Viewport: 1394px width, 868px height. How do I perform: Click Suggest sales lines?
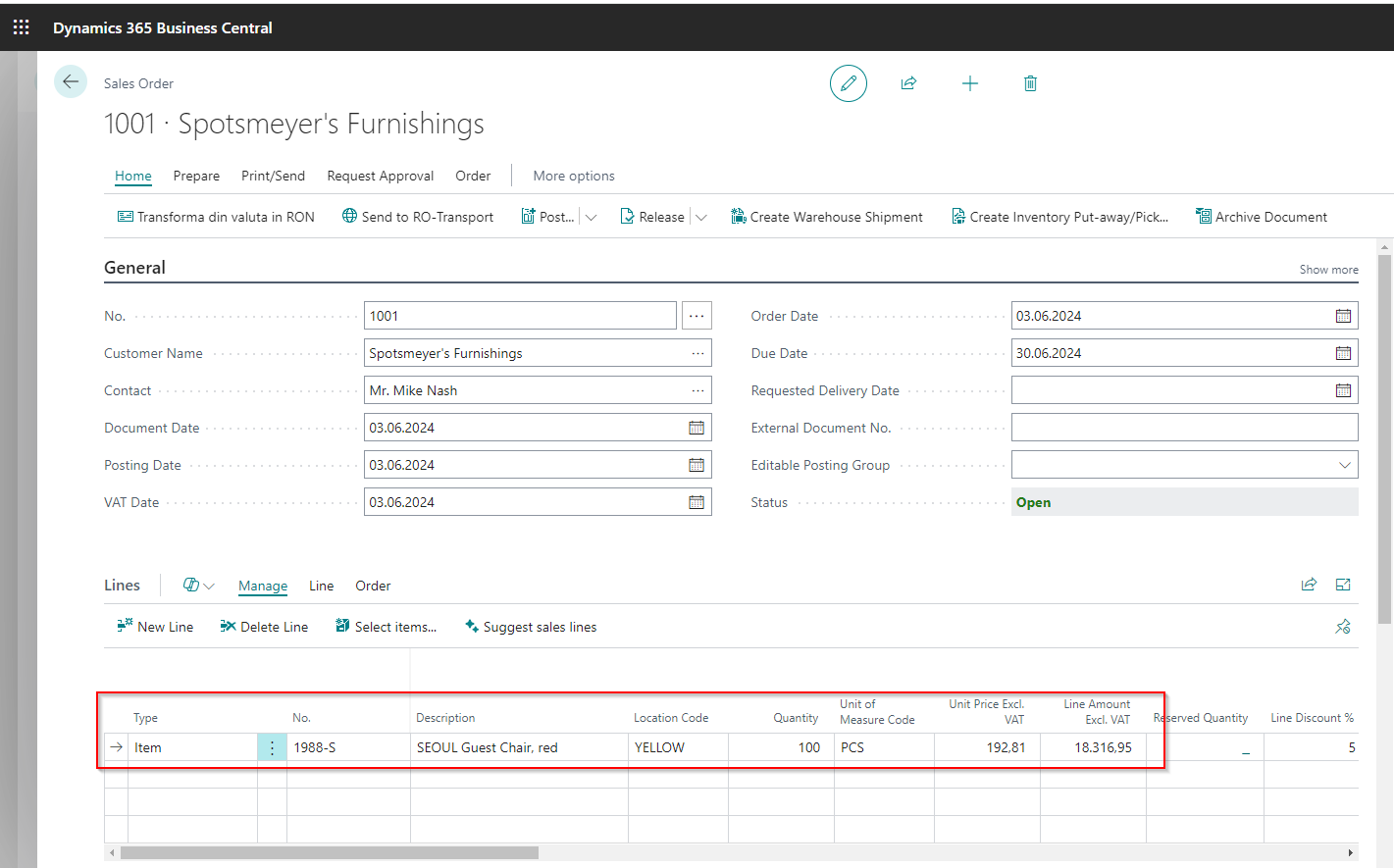click(531, 627)
